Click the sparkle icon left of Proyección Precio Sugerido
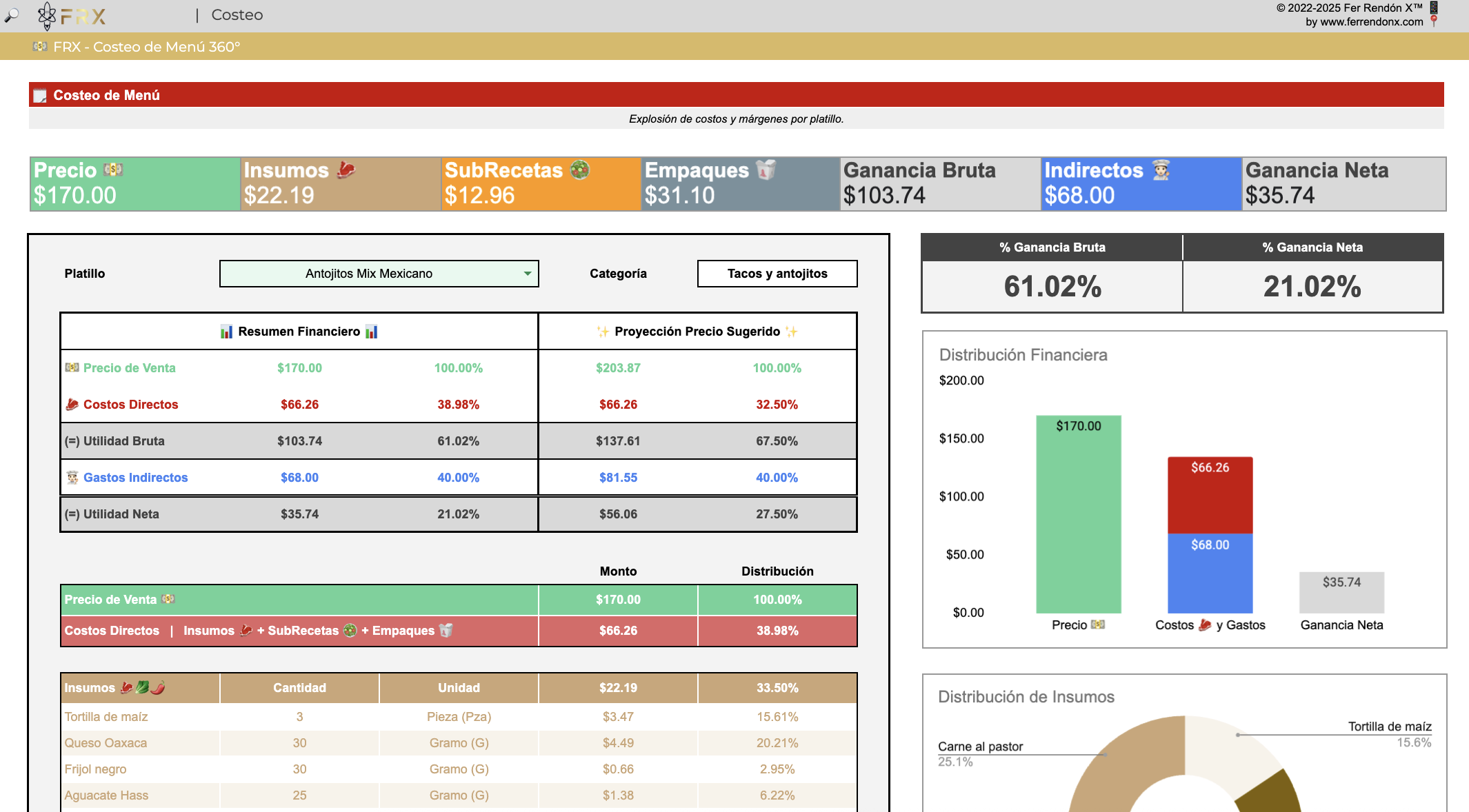The image size is (1469, 812). [x=603, y=332]
